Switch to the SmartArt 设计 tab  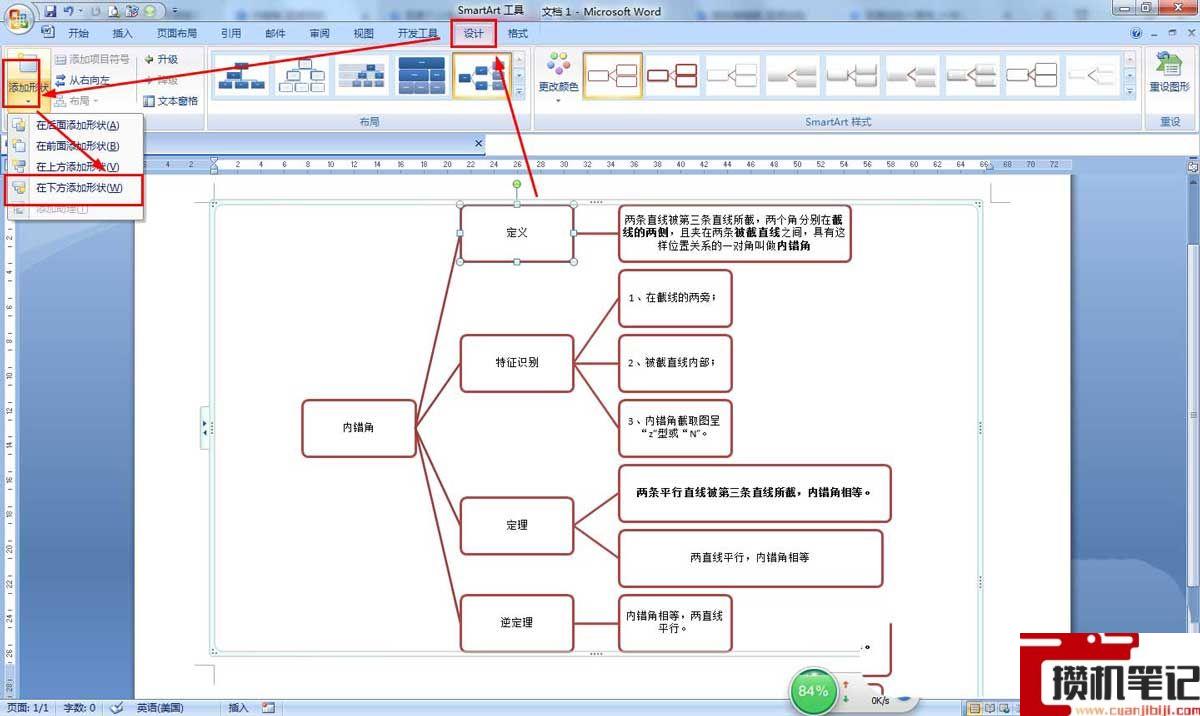tap(473, 33)
